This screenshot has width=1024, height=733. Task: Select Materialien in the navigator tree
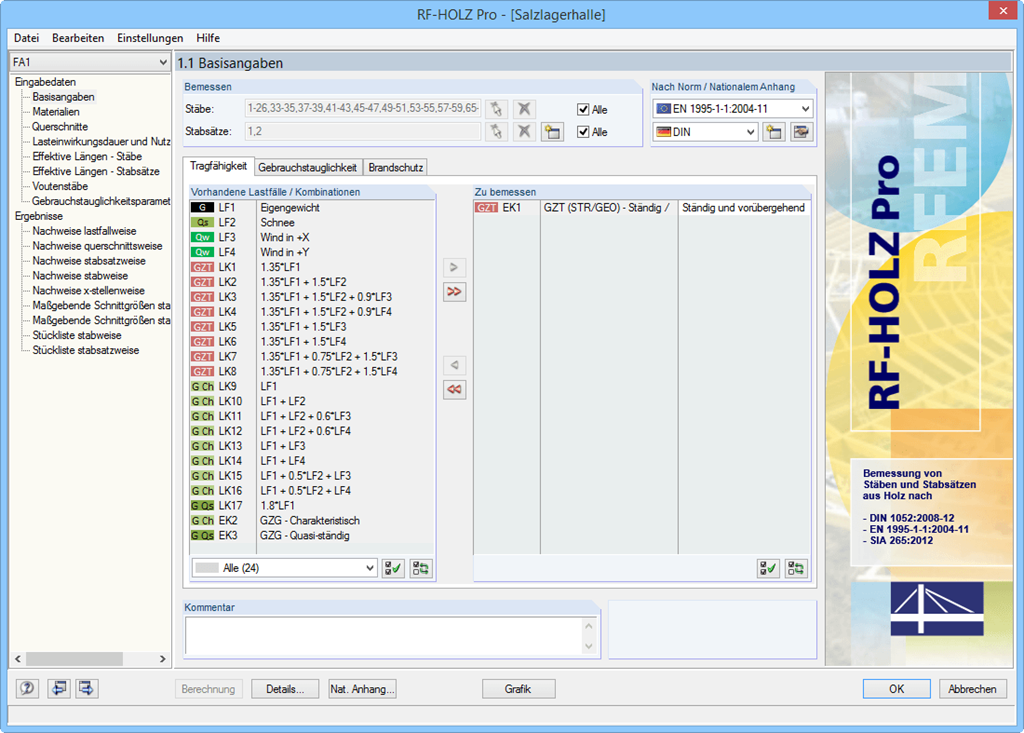pyautogui.click(x=56, y=112)
